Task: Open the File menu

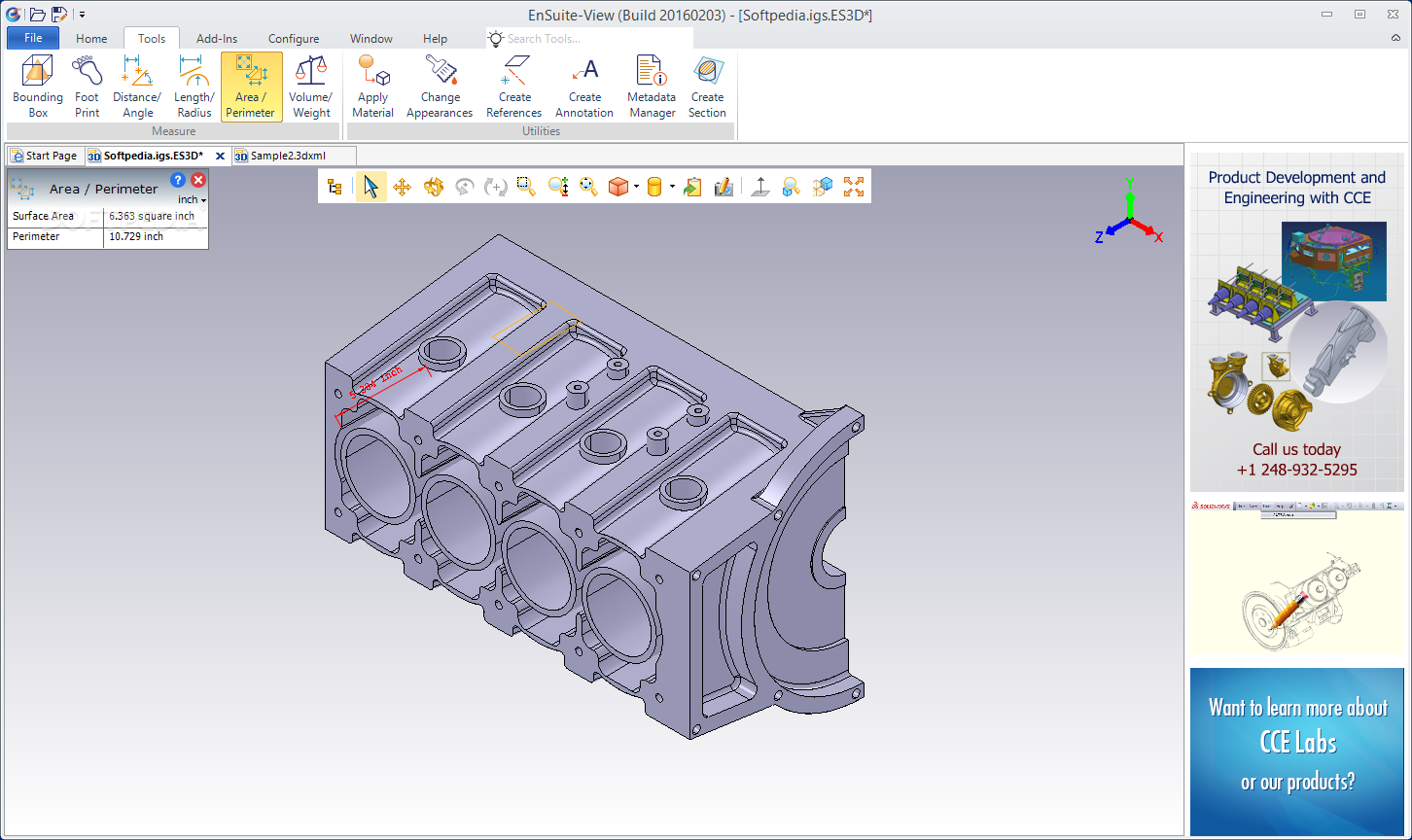Action: 33,38
